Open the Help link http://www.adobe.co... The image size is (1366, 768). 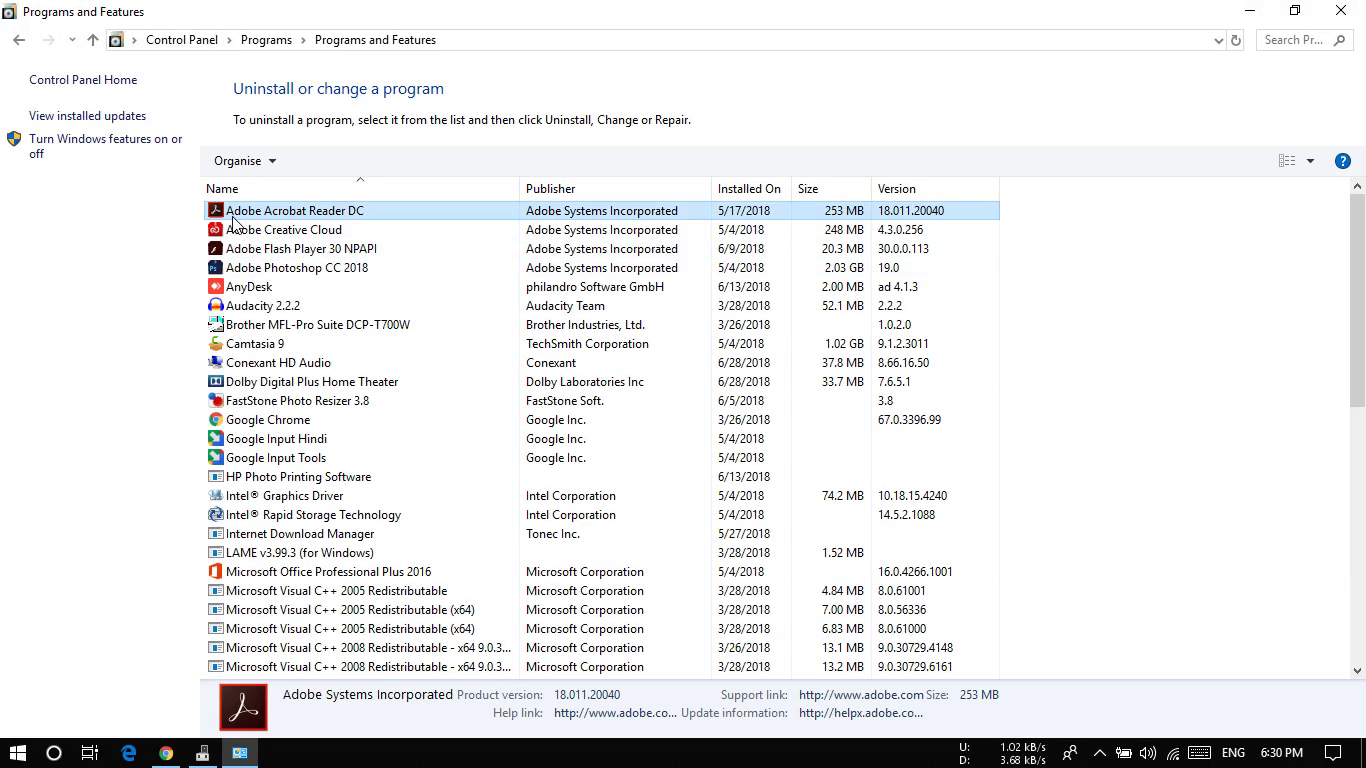[615, 713]
